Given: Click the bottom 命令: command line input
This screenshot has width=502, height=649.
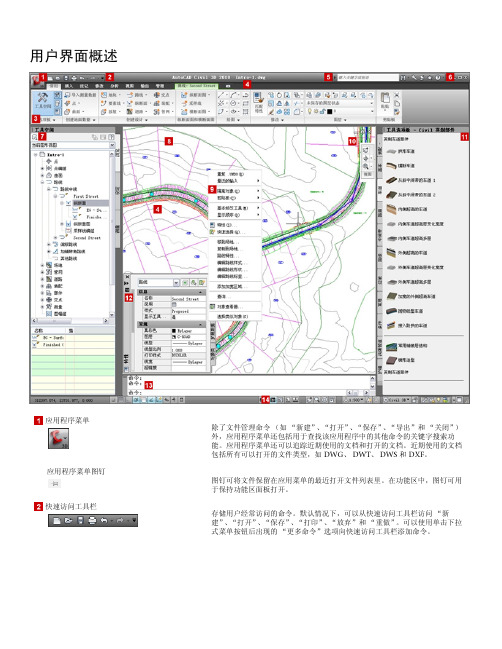Looking at the screenshot, I should (248, 392).
